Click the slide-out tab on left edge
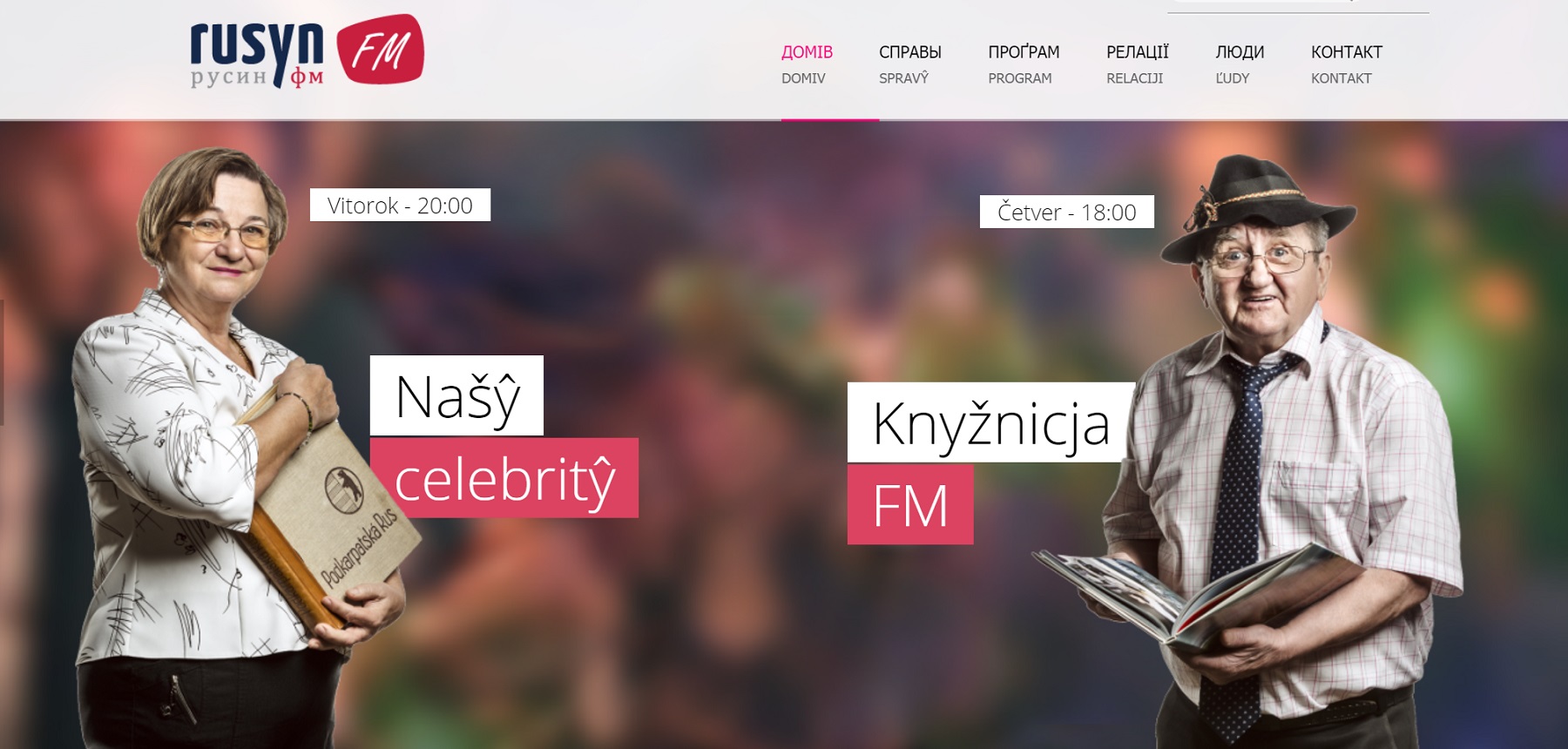This screenshot has width=1568, height=749. (x=2, y=362)
